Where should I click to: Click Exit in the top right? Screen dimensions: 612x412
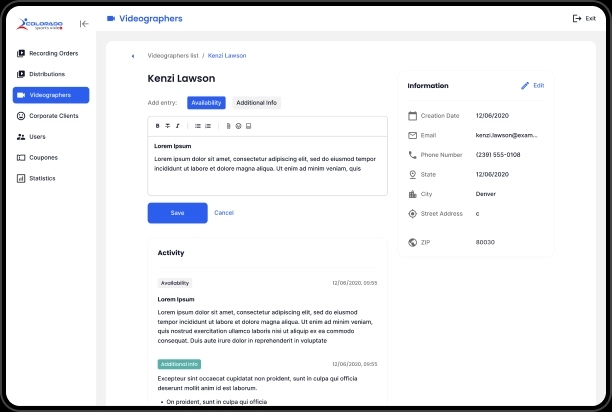pyautogui.click(x=584, y=19)
